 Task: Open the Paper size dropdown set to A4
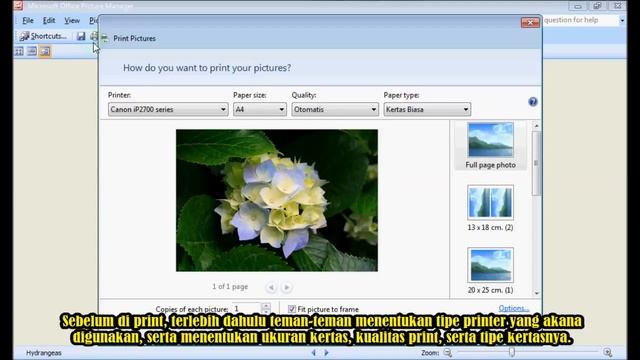260,109
